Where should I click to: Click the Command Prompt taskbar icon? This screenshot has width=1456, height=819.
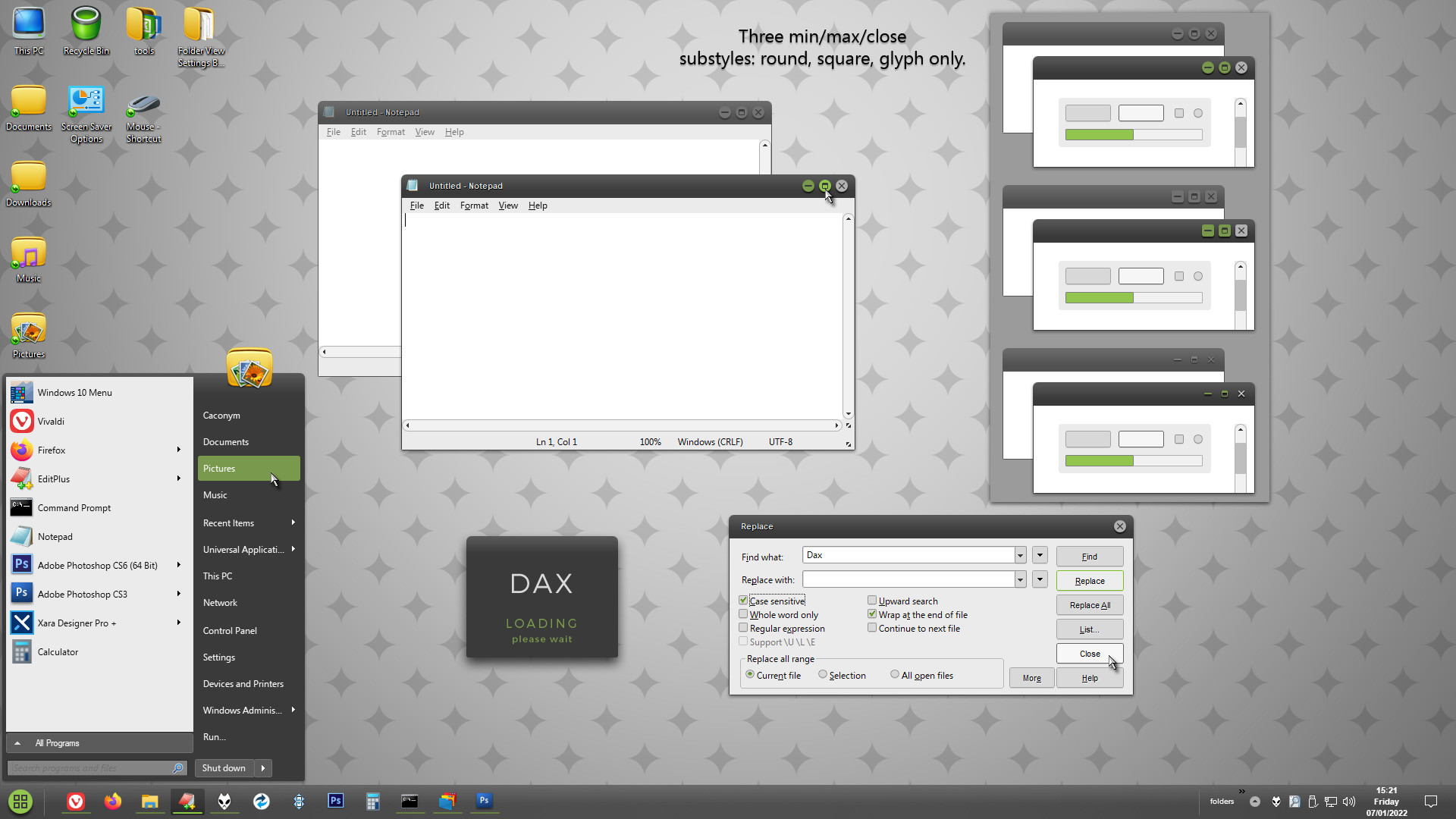pyautogui.click(x=409, y=801)
